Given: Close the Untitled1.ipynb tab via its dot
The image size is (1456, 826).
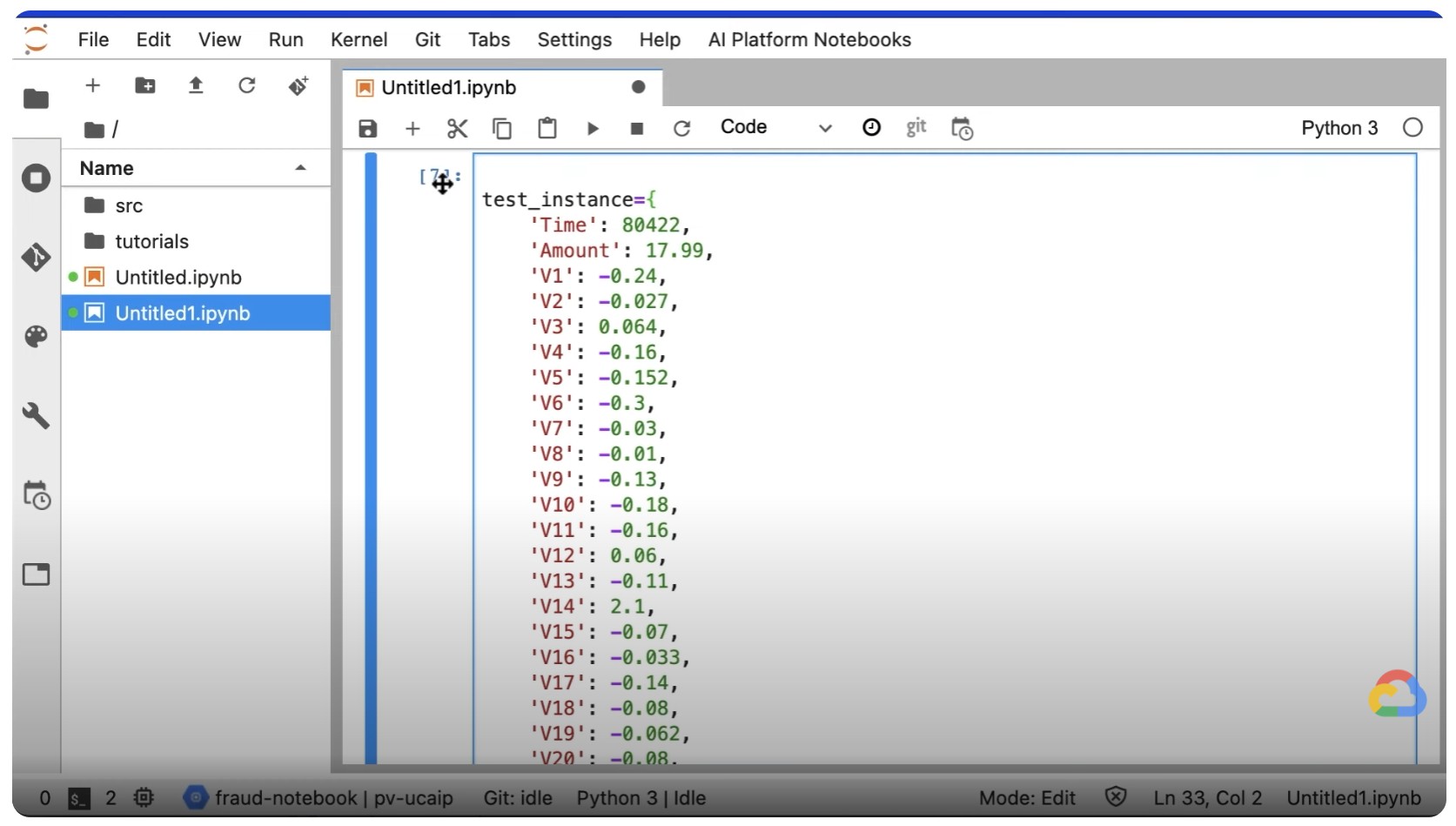Looking at the screenshot, I should tap(638, 87).
